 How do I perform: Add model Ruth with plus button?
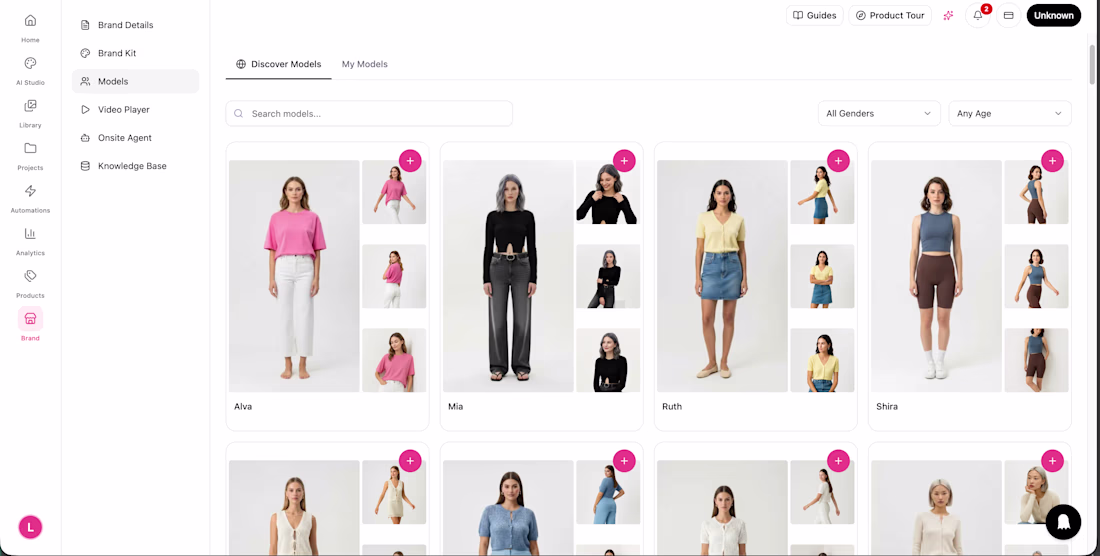[838, 161]
